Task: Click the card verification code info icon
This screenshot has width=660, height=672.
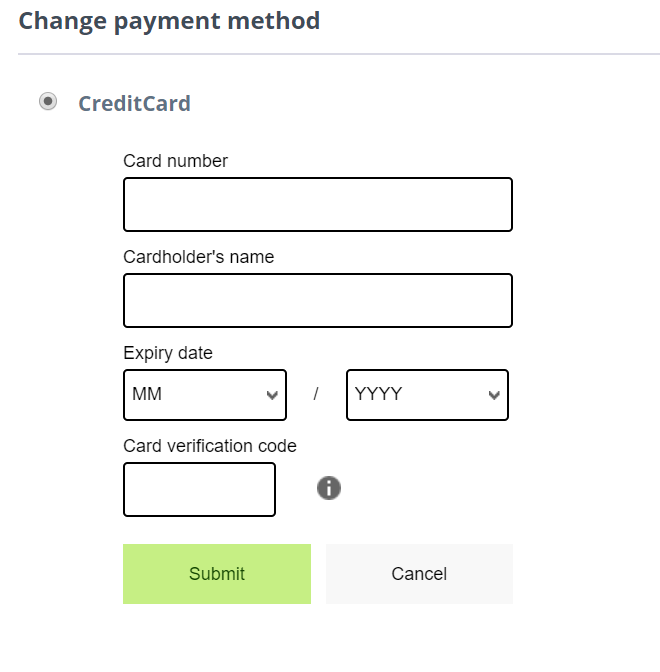Action: point(329,488)
